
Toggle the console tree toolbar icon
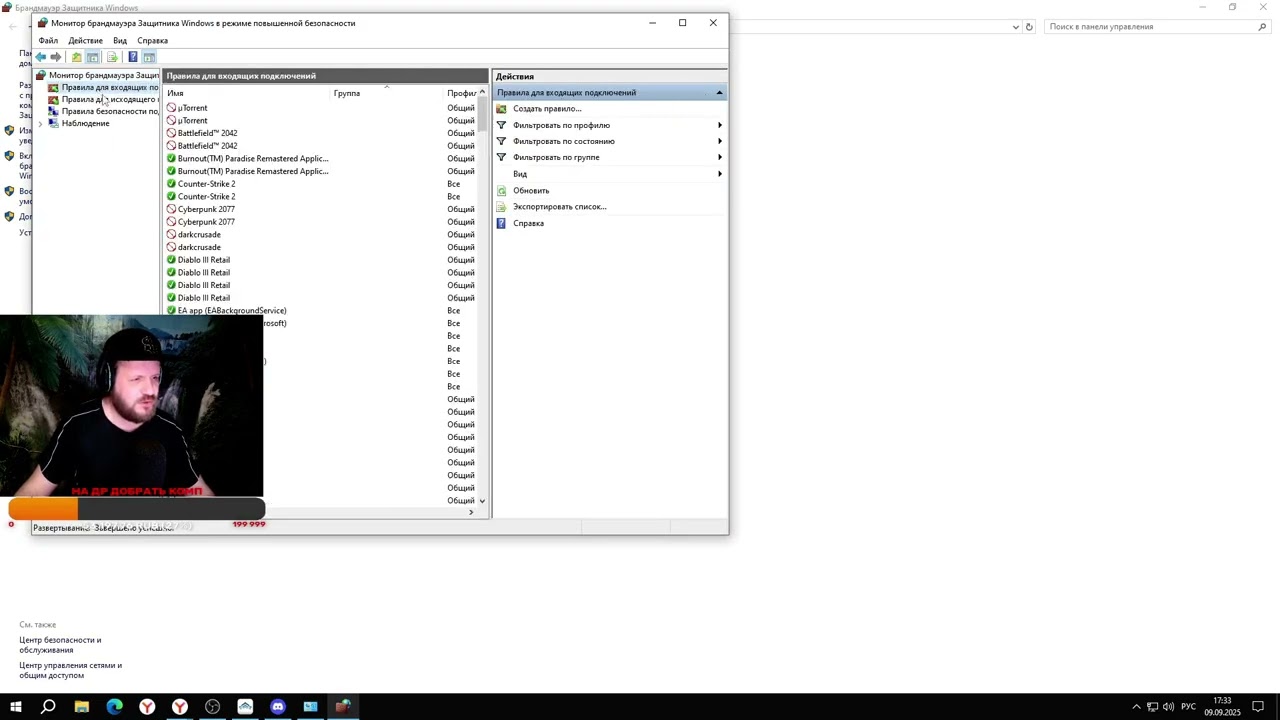pos(93,57)
